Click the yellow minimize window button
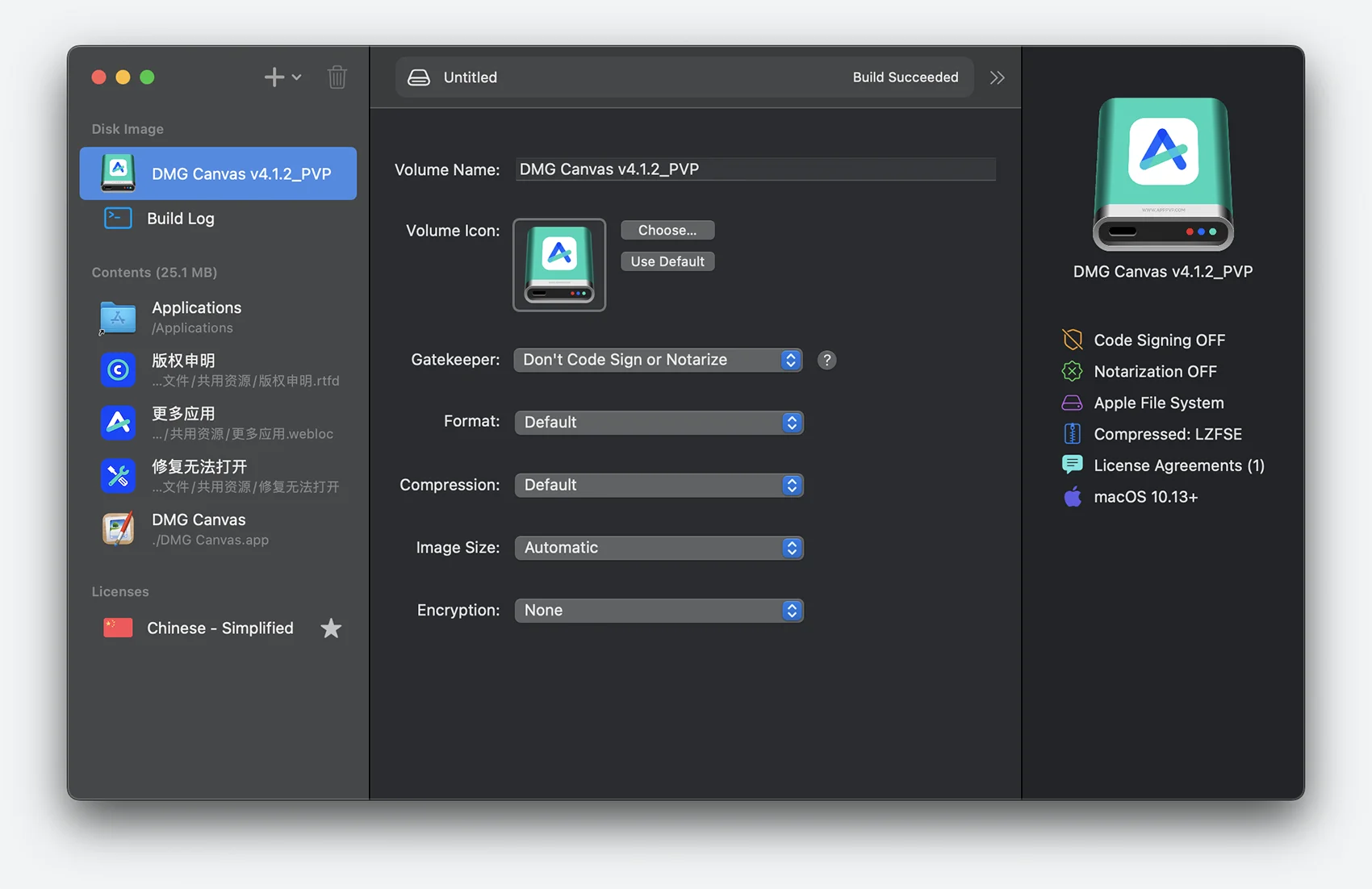Viewport: 1372px width, 889px height. (x=123, y=77)
